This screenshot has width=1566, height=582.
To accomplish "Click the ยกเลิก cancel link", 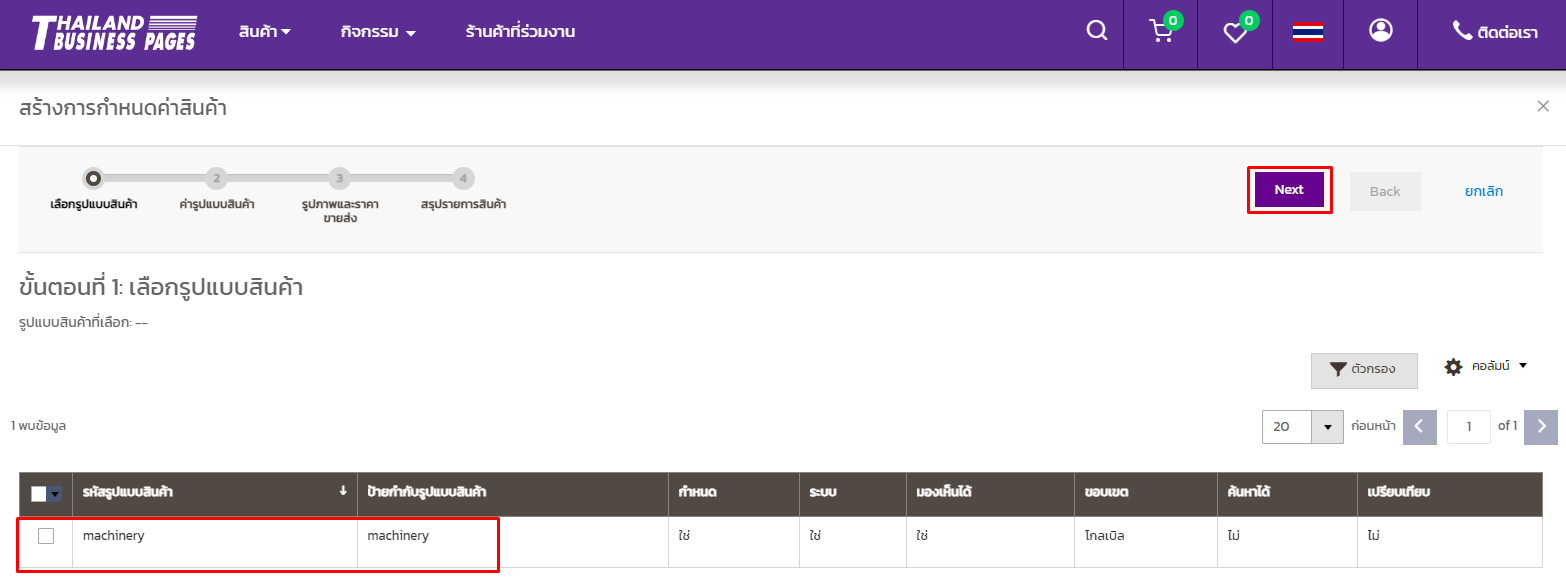I will click(x=1484, y=191).
